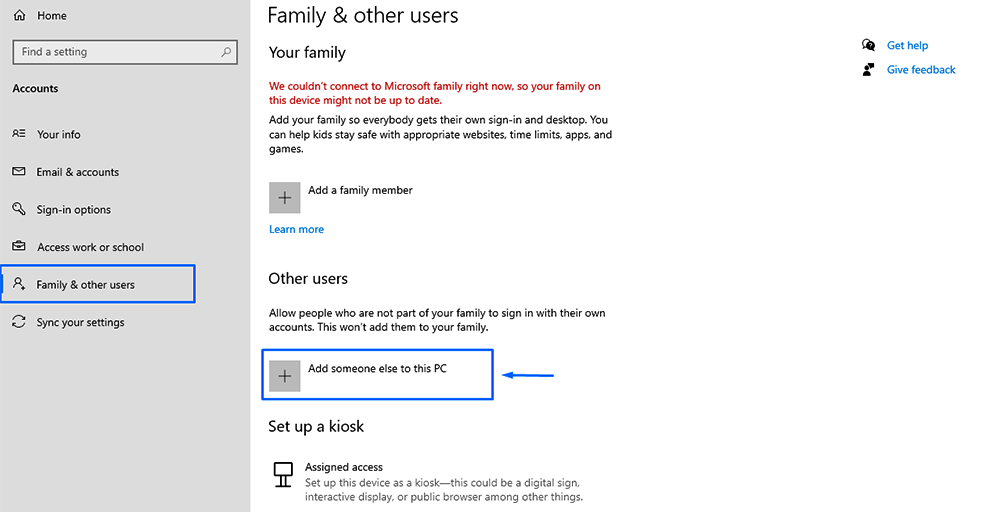The width and height of the screenshot is (1000, 512).
Task: Open the Learn more link
Action: (x=296, y=229)
